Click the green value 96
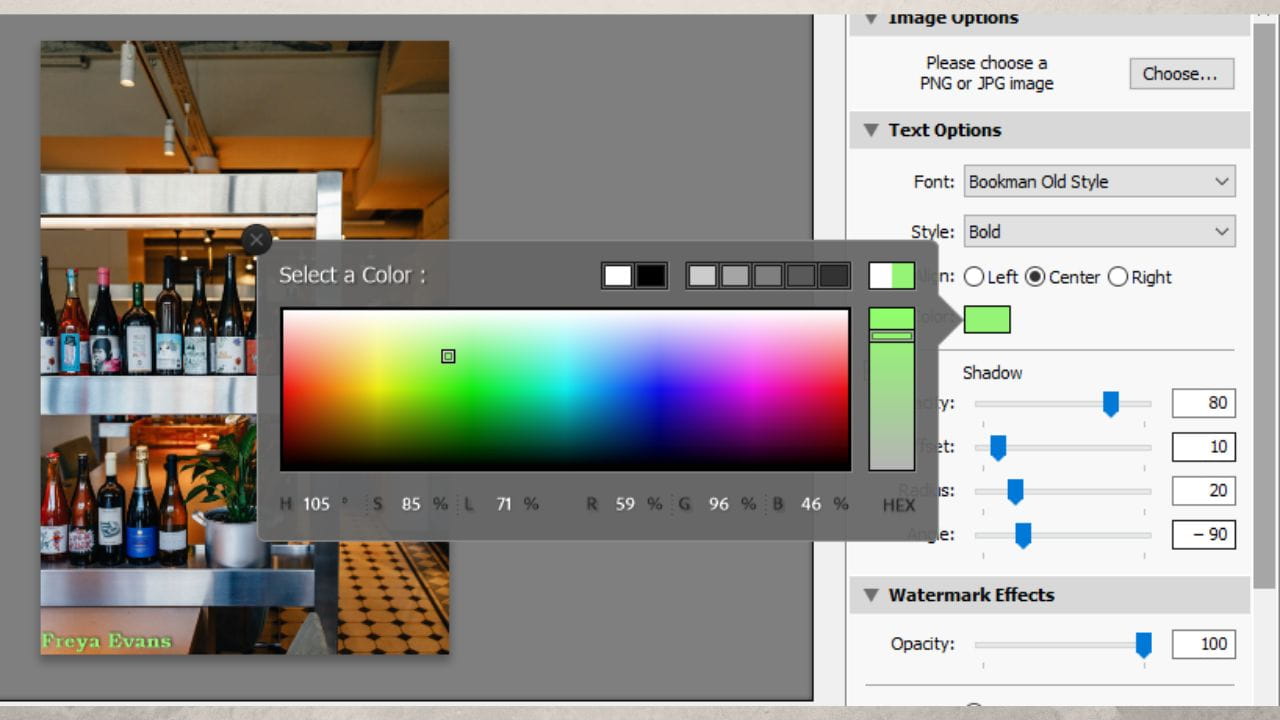 click(719, 504)
